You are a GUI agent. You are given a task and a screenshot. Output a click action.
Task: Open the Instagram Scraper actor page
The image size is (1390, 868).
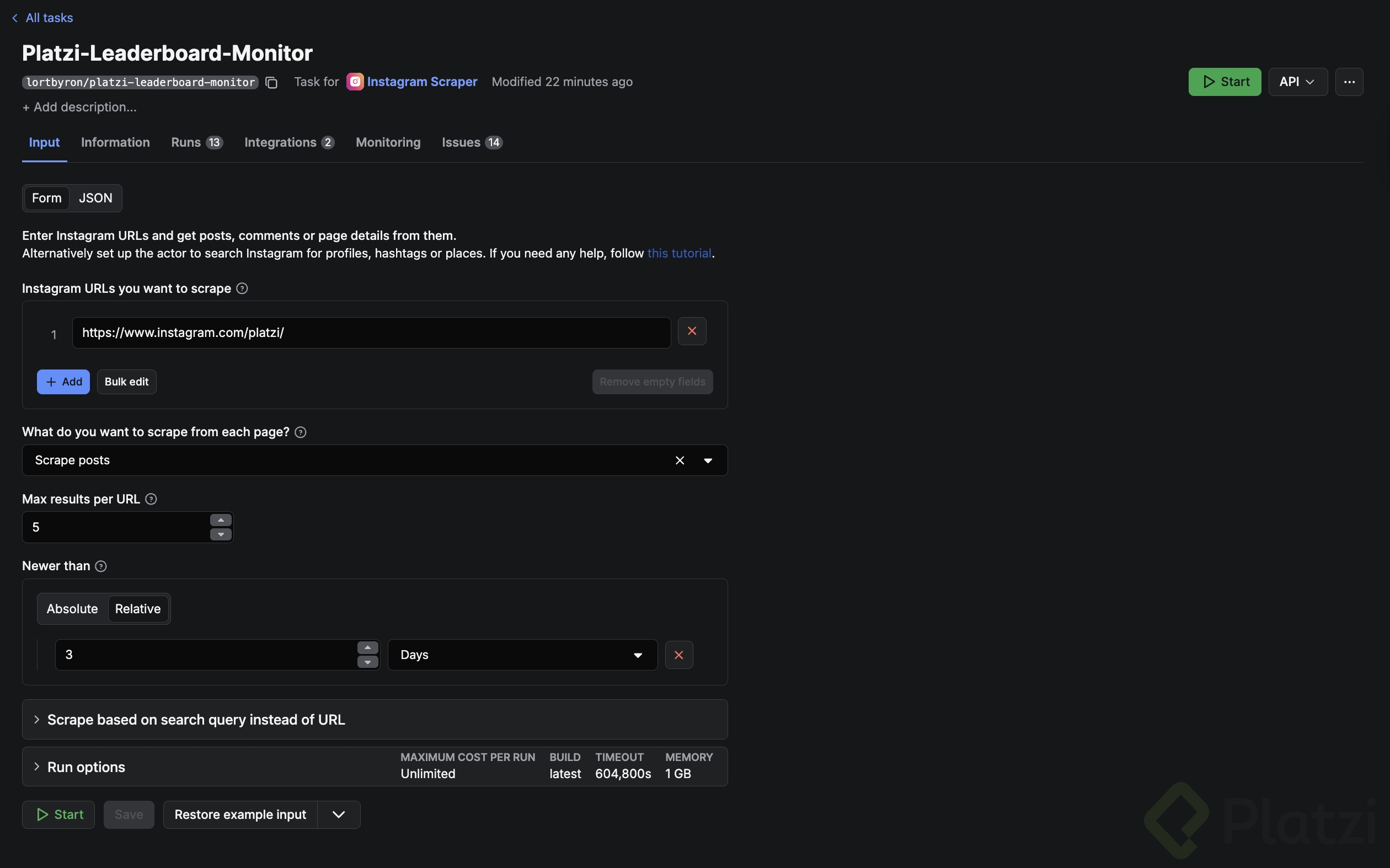423,82
